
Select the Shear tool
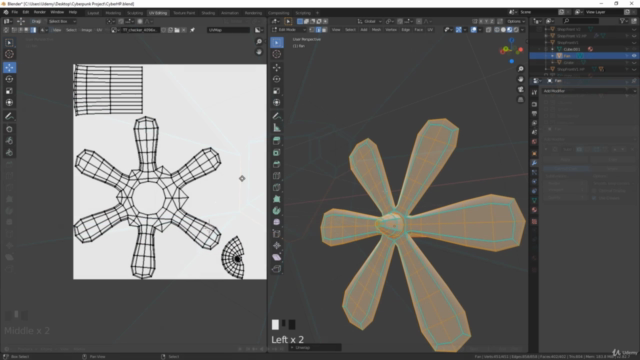pos(277,257)
